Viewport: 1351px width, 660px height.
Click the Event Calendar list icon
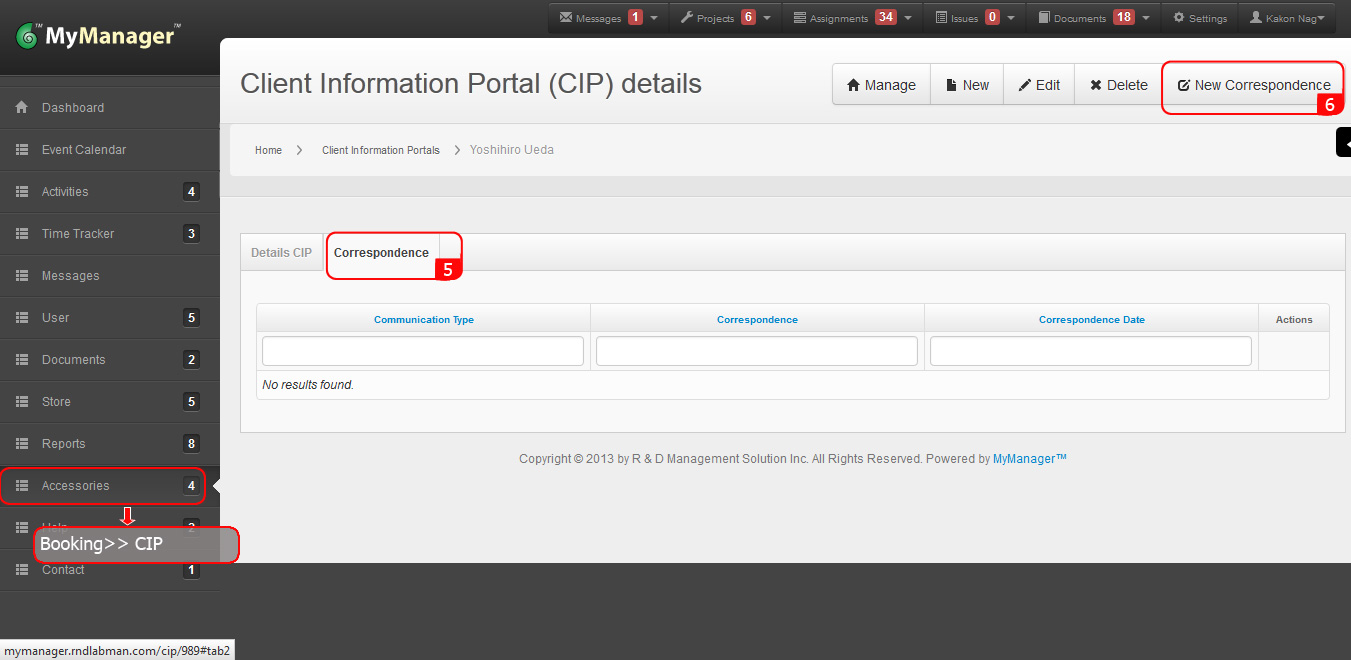coord(21,150)
